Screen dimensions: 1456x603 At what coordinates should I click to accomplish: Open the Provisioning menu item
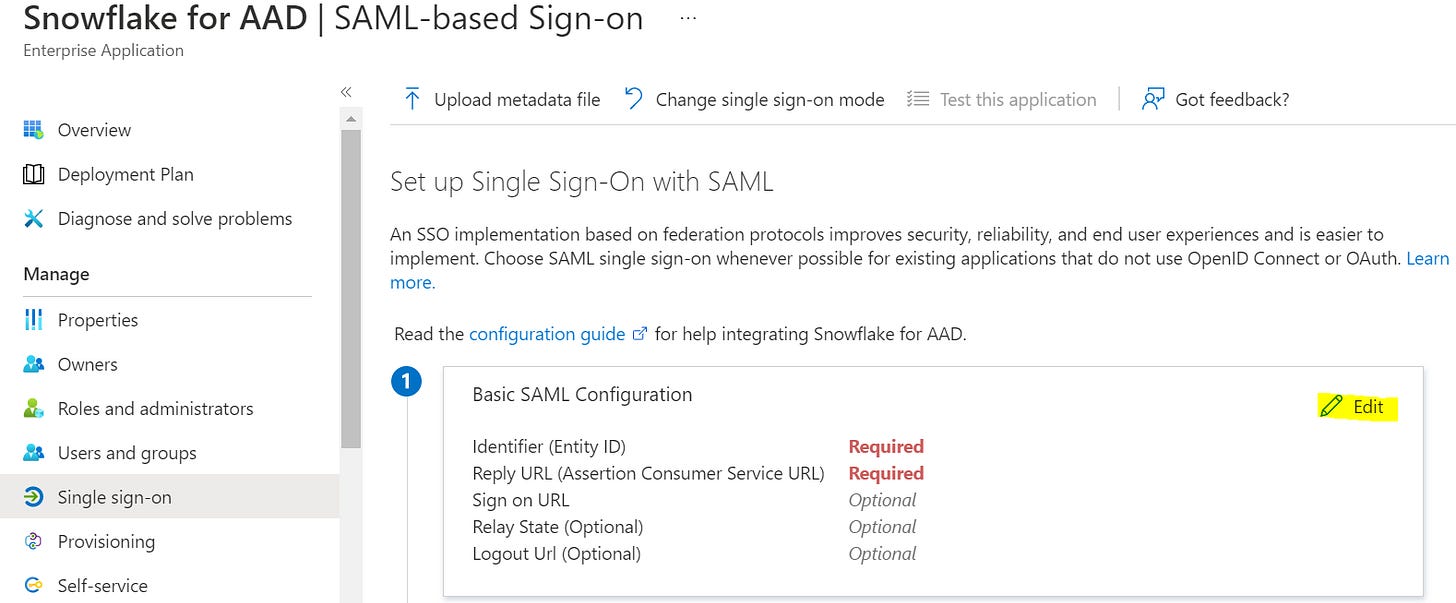point(106,542)
